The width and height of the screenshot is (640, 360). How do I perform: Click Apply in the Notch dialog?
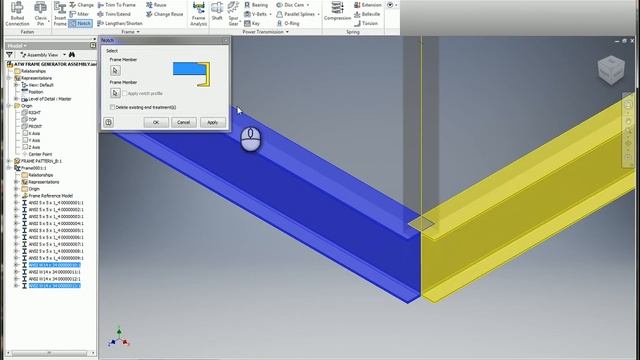coord(213,122)
